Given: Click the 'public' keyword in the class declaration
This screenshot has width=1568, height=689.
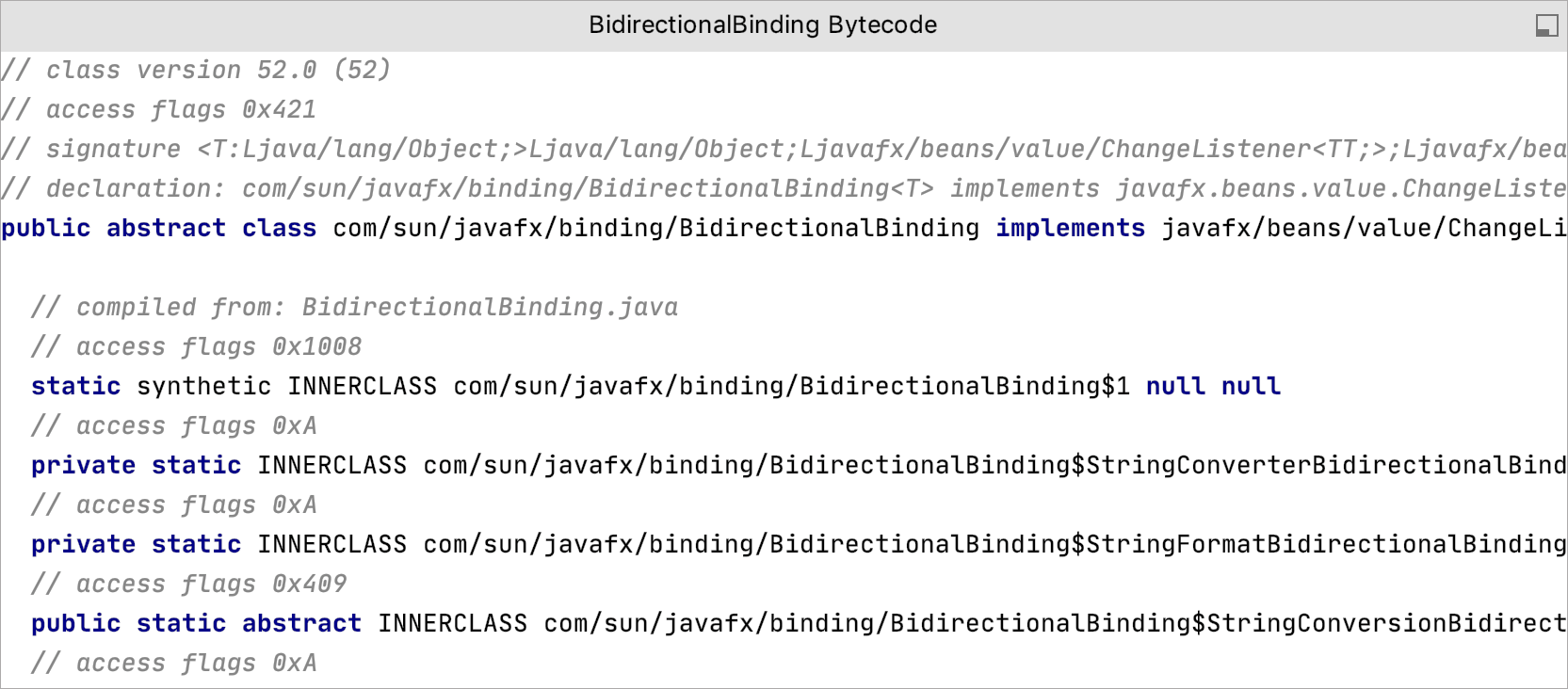Looking at the screenshot, I should (x=46, y=229).
